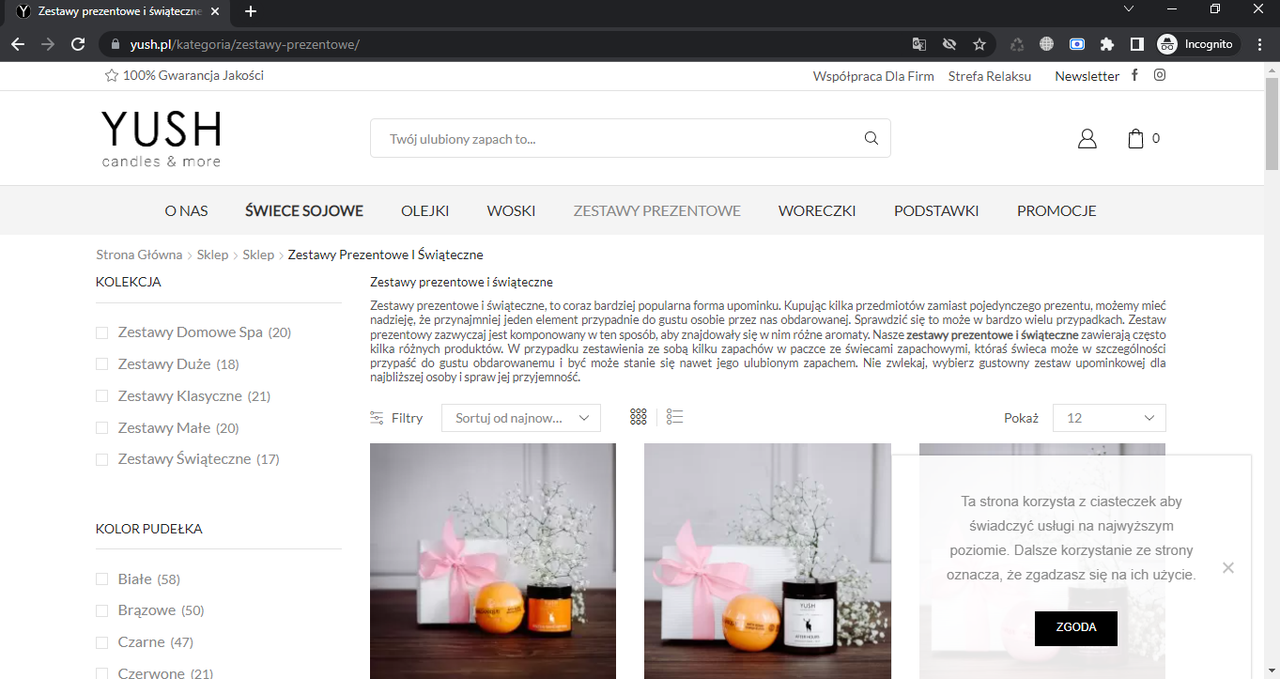
Task: Open the Newsletter link
Action: [1087, 76]
